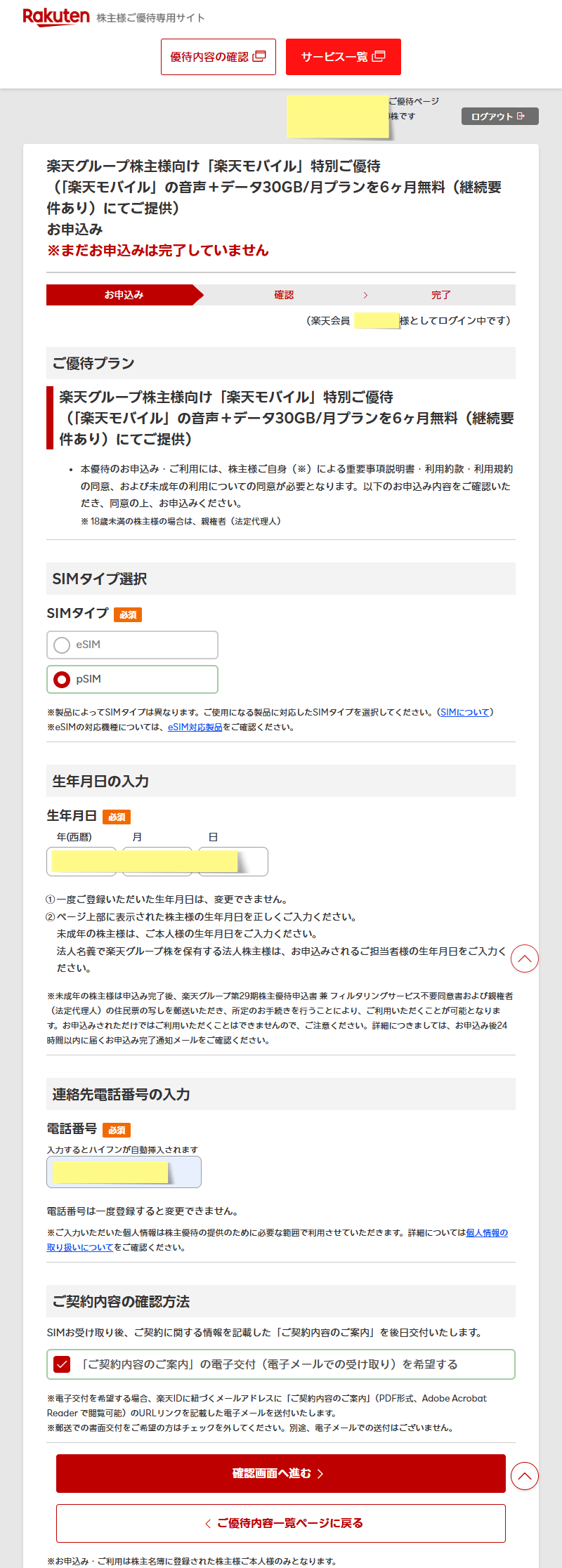The height and width of the screenshot is (1568, 562).
Task: Click the birth year (年) input field
Action: (81, 862)
